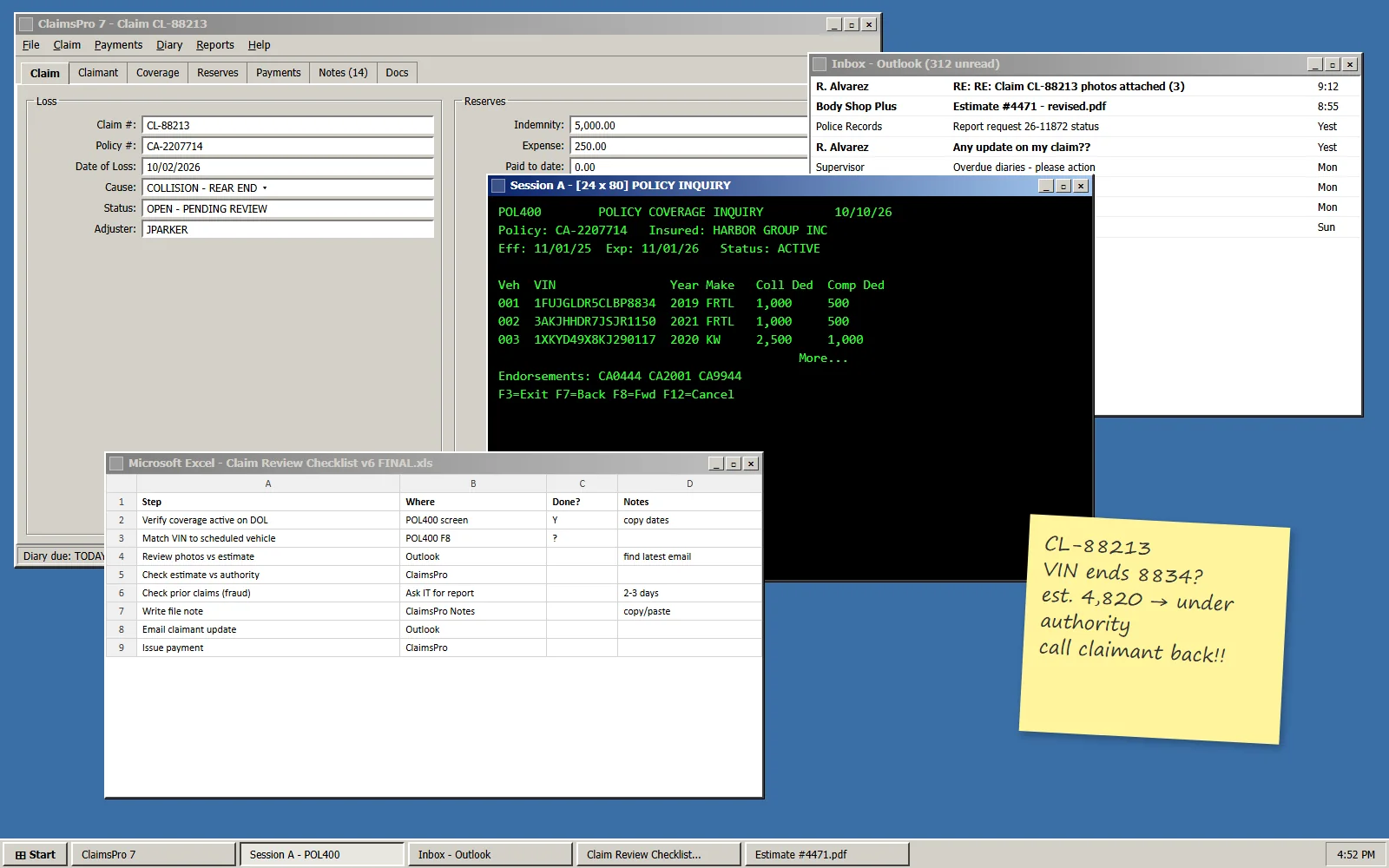Click the Indemnity reserve field 5,000.00

click(x=688, y=126)
